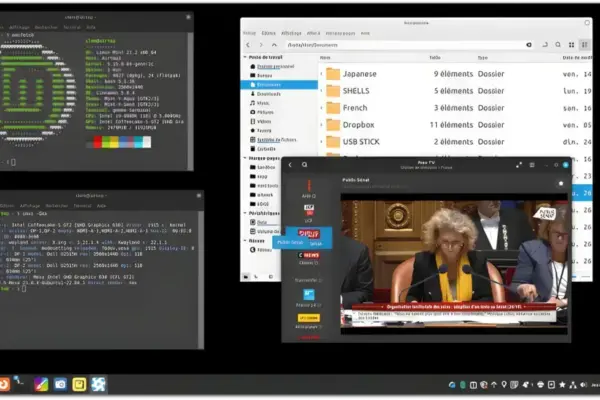600x400 pixels.
Task: Sort files by the Taille column header
Action: pyautogui.click(x=435, y=57)
